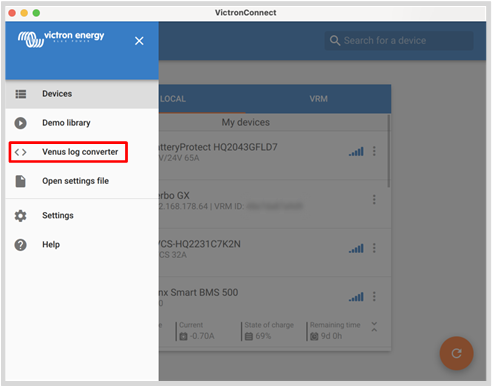Click the Help question mark icon
The width and height of the screenshot is (492, 387).
[x=21, y=245]
